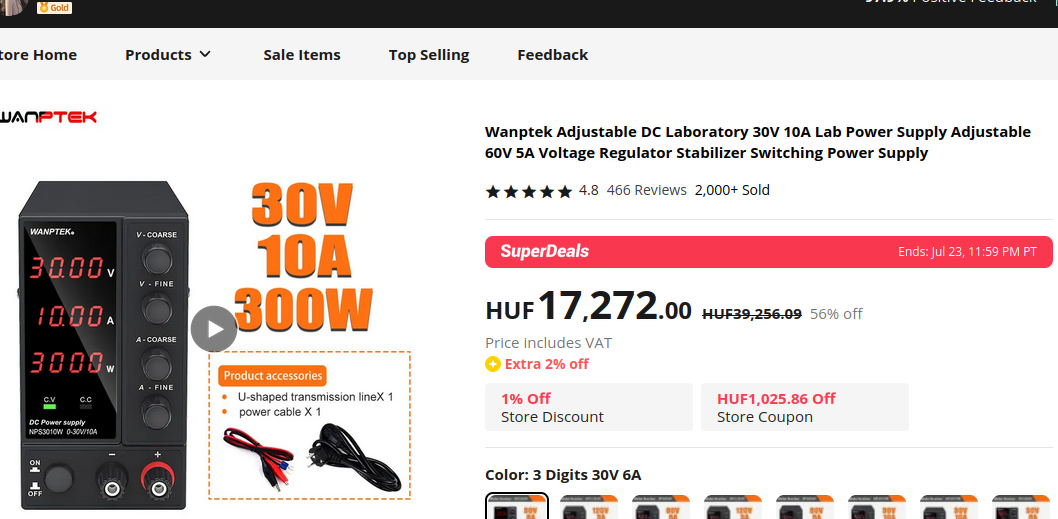Select the fifth color variant thumbnail
The height and width of the screenshot is (519, 1058).
click(x=805, y=507)
